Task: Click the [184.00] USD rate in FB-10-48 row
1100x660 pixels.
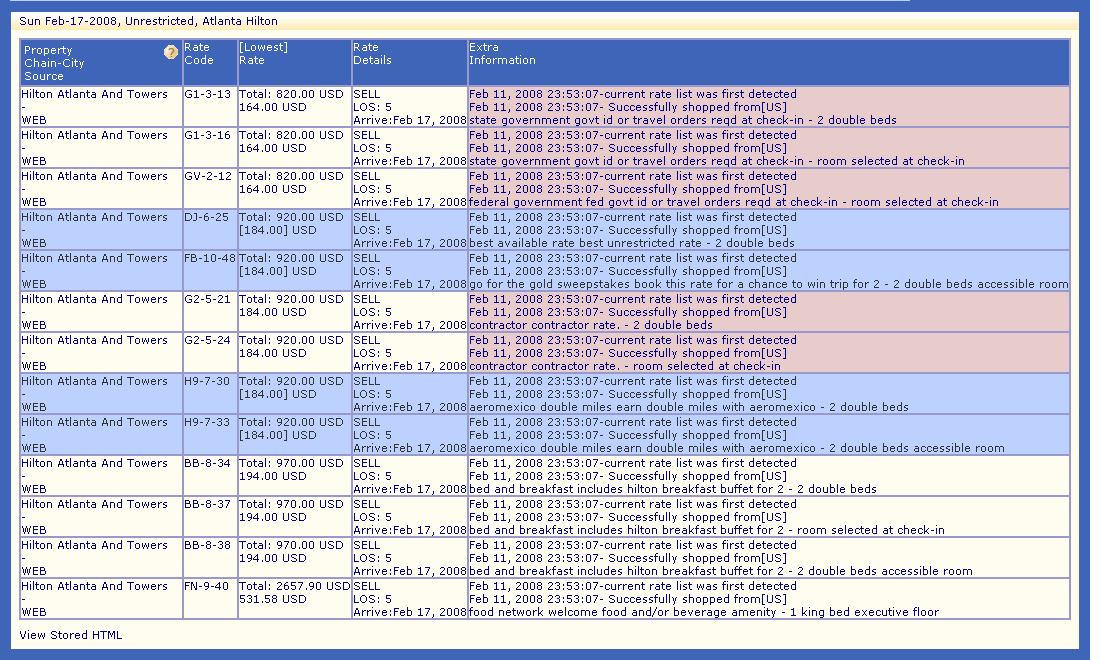Action: pos(277,271)
